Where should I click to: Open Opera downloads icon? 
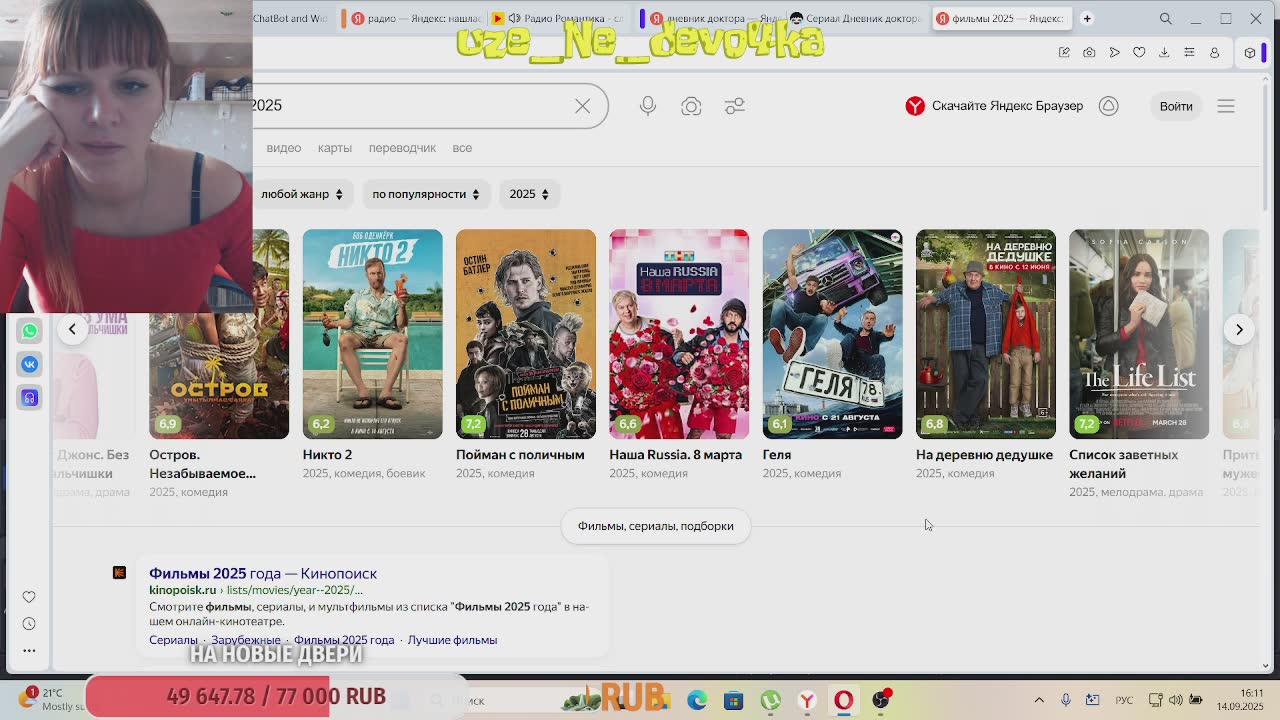click(1164, 52)
